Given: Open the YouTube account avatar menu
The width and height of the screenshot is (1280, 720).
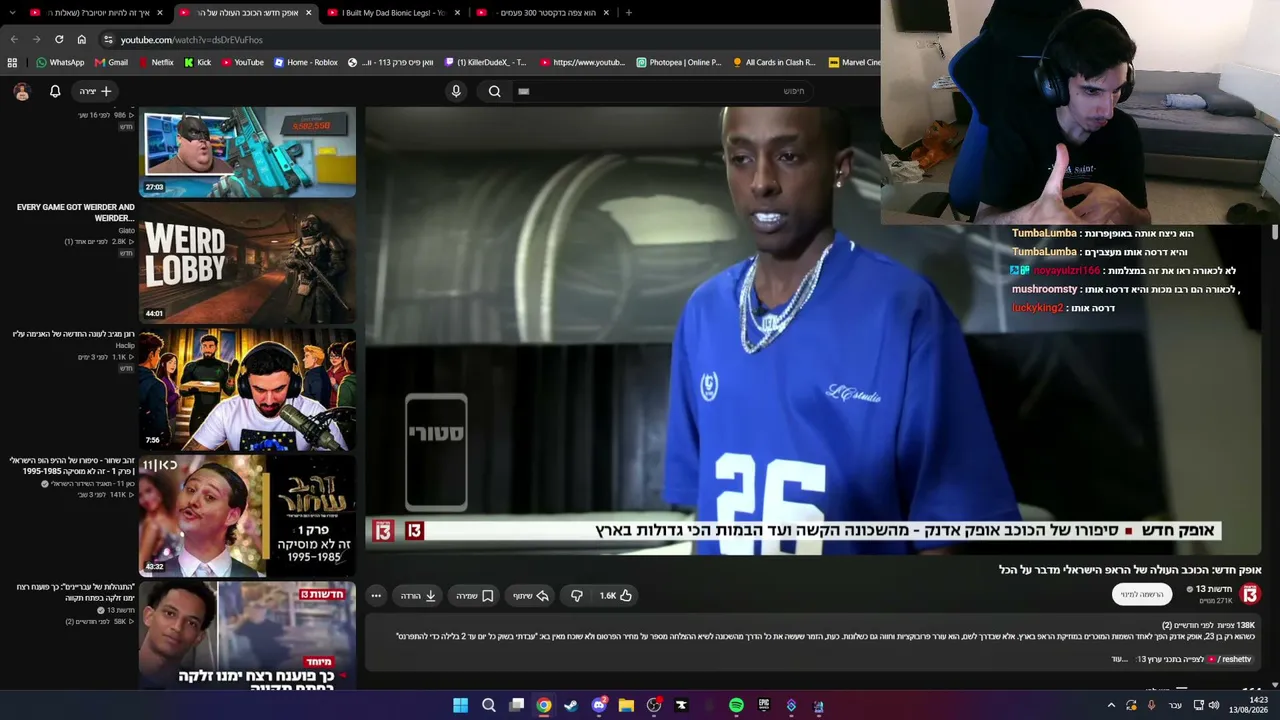Looking at the screenshot, I should [22, 91].
